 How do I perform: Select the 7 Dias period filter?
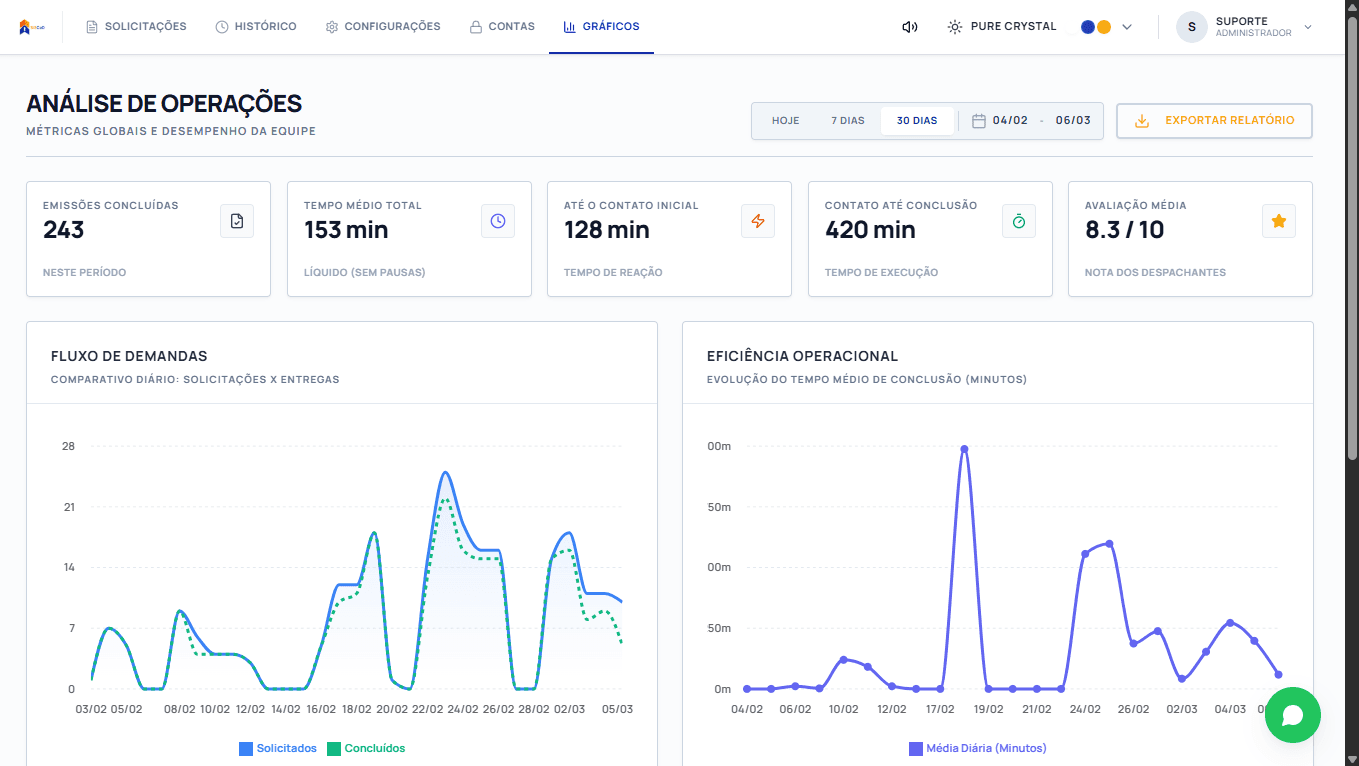click(x=848, y=121)
